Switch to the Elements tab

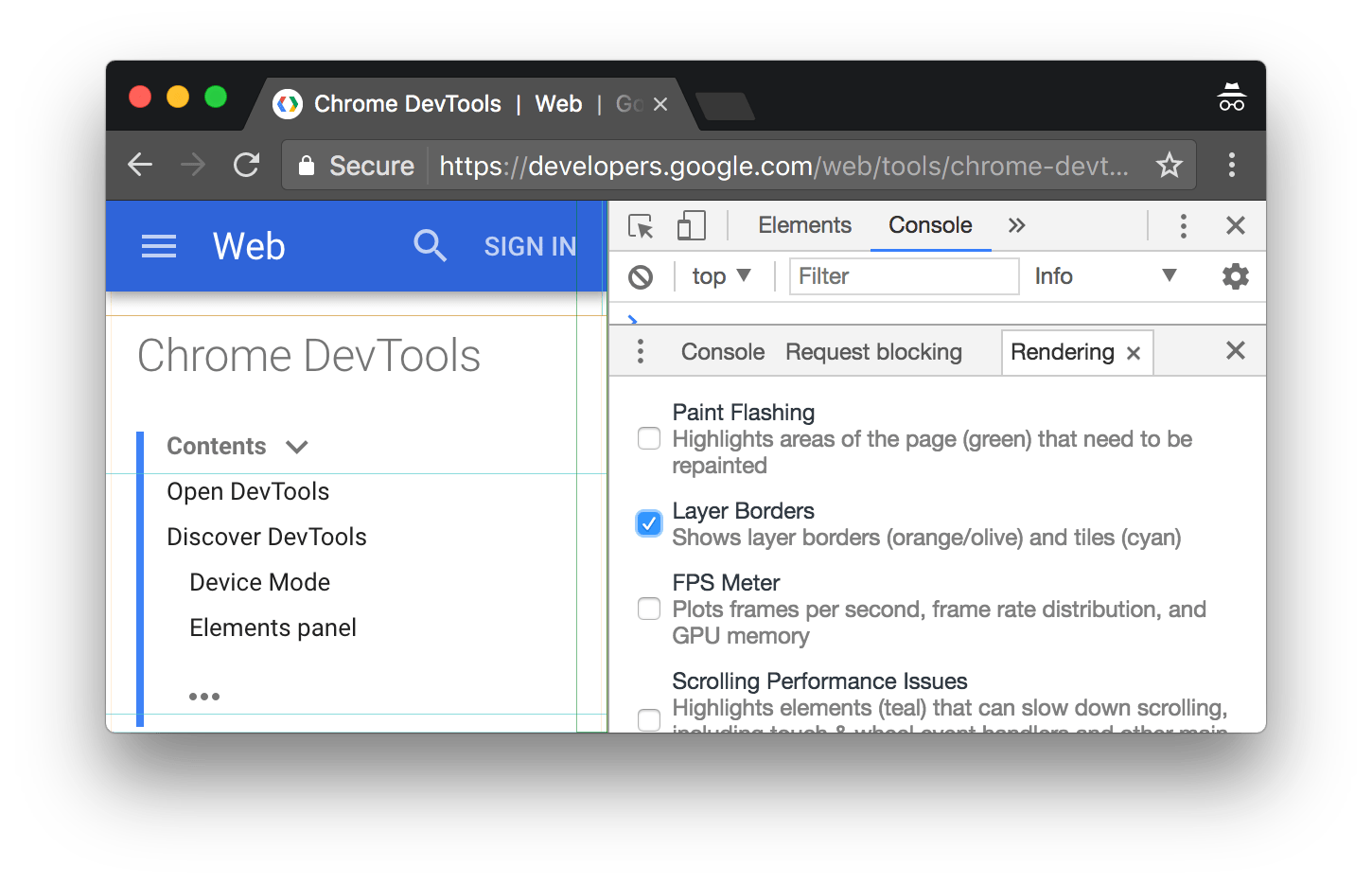pyautogui.click(x=804, y=225)
